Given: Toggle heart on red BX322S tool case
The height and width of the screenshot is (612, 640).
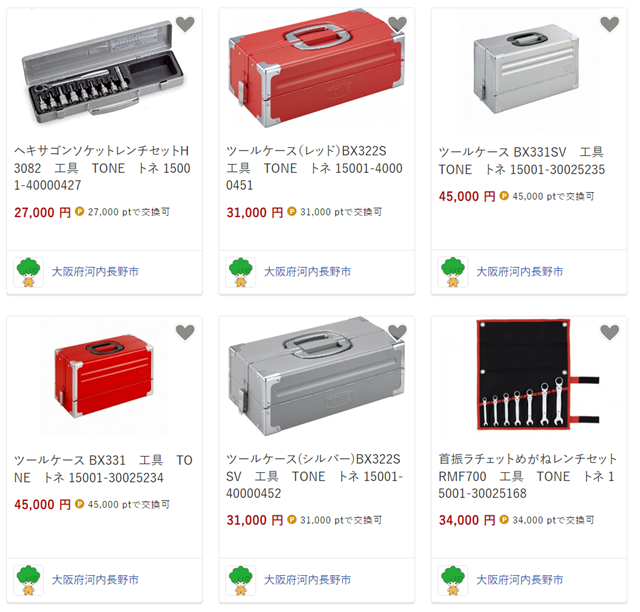Looking at the screenshot, I should point(397,24).
